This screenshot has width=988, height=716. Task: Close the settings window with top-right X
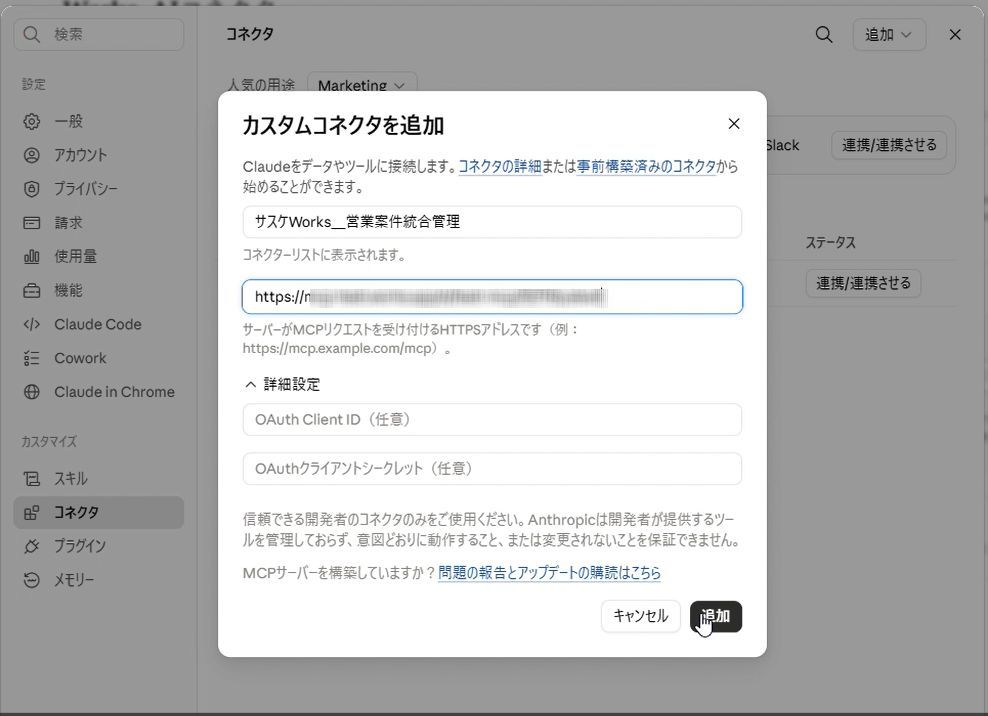[955, 35]
